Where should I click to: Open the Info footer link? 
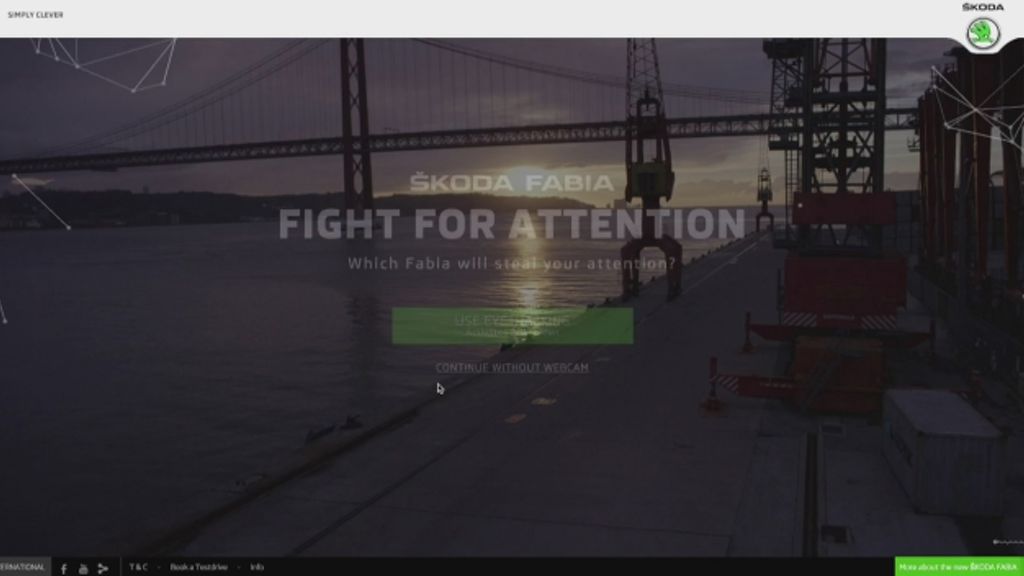[257, 567]
